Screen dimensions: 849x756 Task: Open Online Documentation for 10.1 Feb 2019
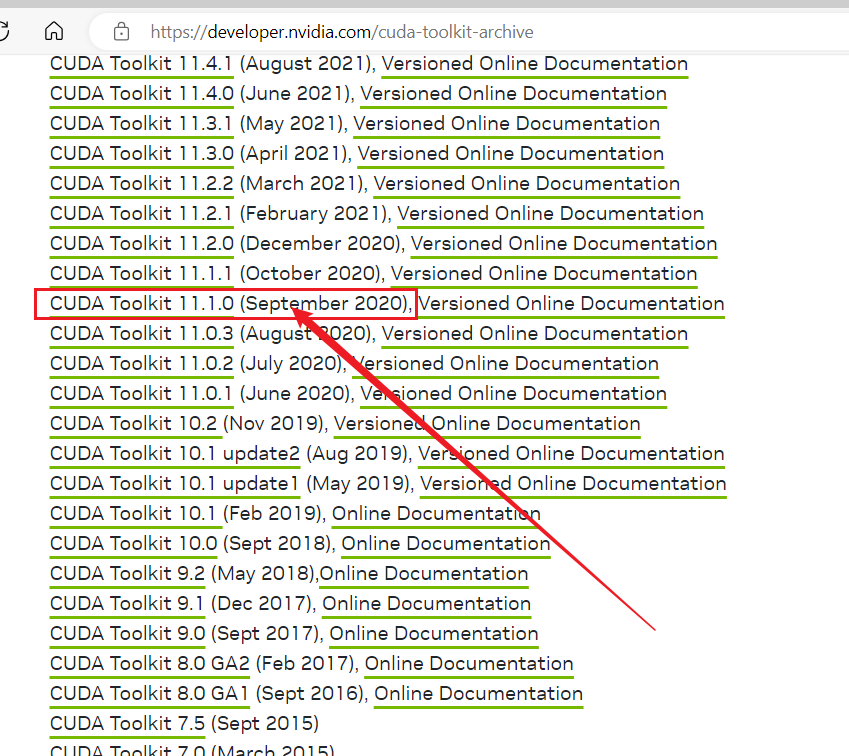click(x=436, y=513)
